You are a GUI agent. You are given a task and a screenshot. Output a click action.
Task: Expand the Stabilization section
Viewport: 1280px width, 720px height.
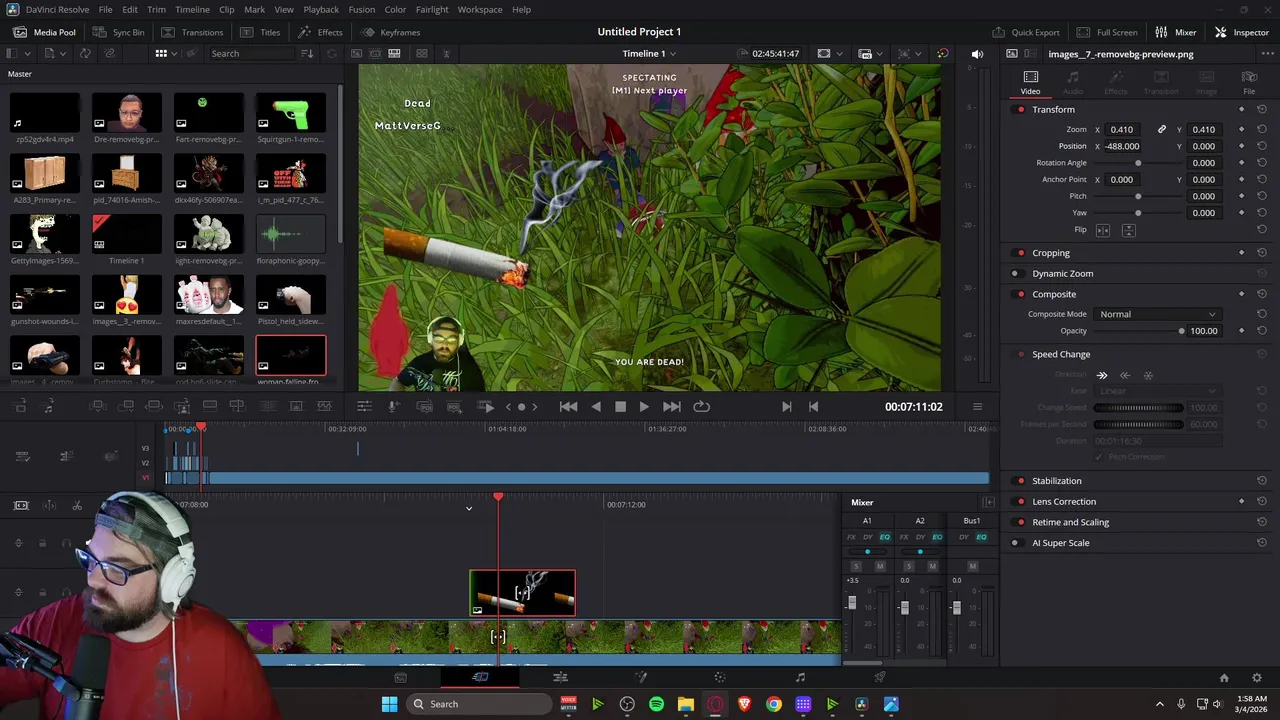coord(1056,481)
